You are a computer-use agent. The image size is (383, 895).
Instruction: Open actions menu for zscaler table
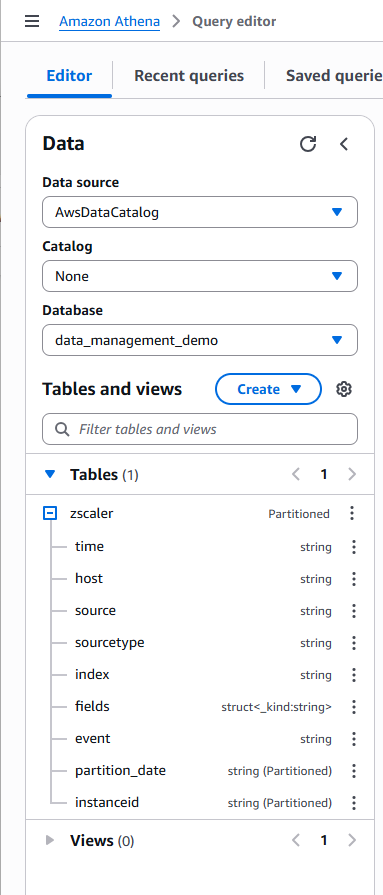pos(352,513)
